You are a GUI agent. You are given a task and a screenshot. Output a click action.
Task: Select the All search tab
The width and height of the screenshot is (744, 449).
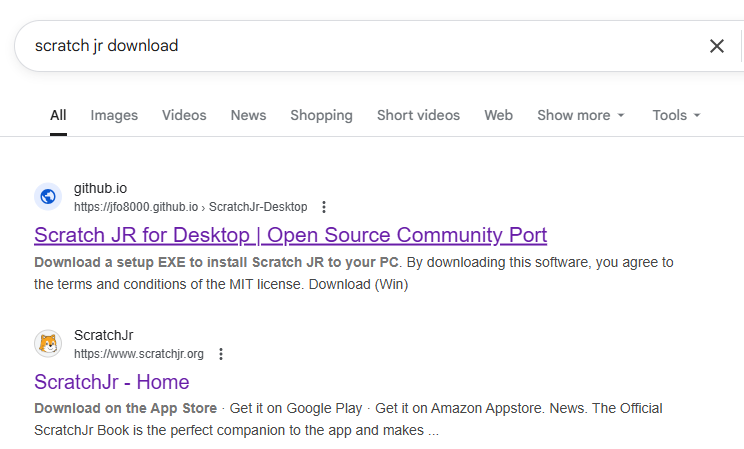pos(58,115)
